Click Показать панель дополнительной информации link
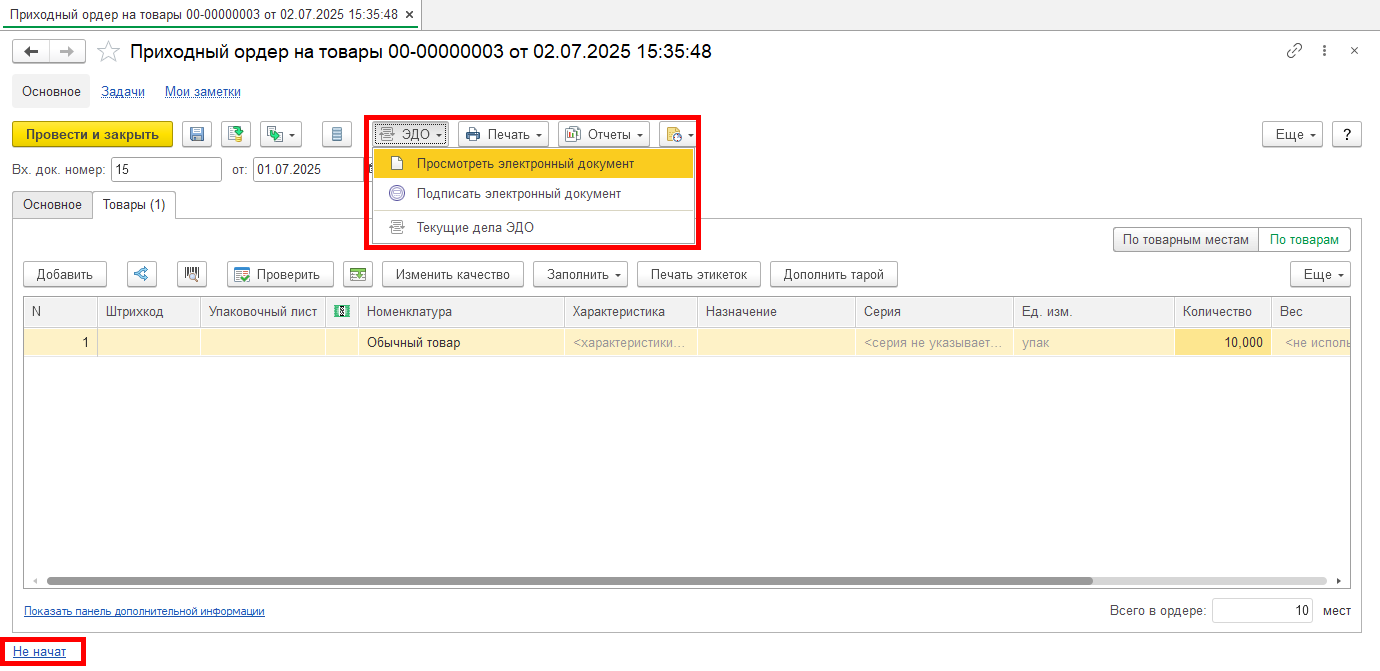Image resolution: width=1380 pixels, height=671 pixels. [x=144, y=611]
